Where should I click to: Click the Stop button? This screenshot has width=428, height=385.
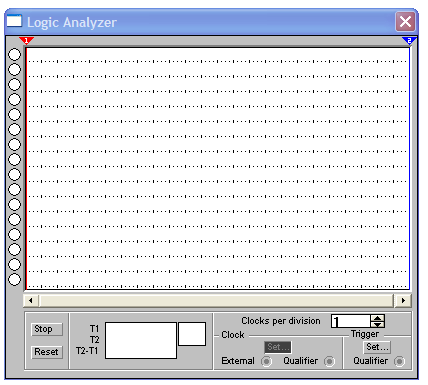click(47, 329)
